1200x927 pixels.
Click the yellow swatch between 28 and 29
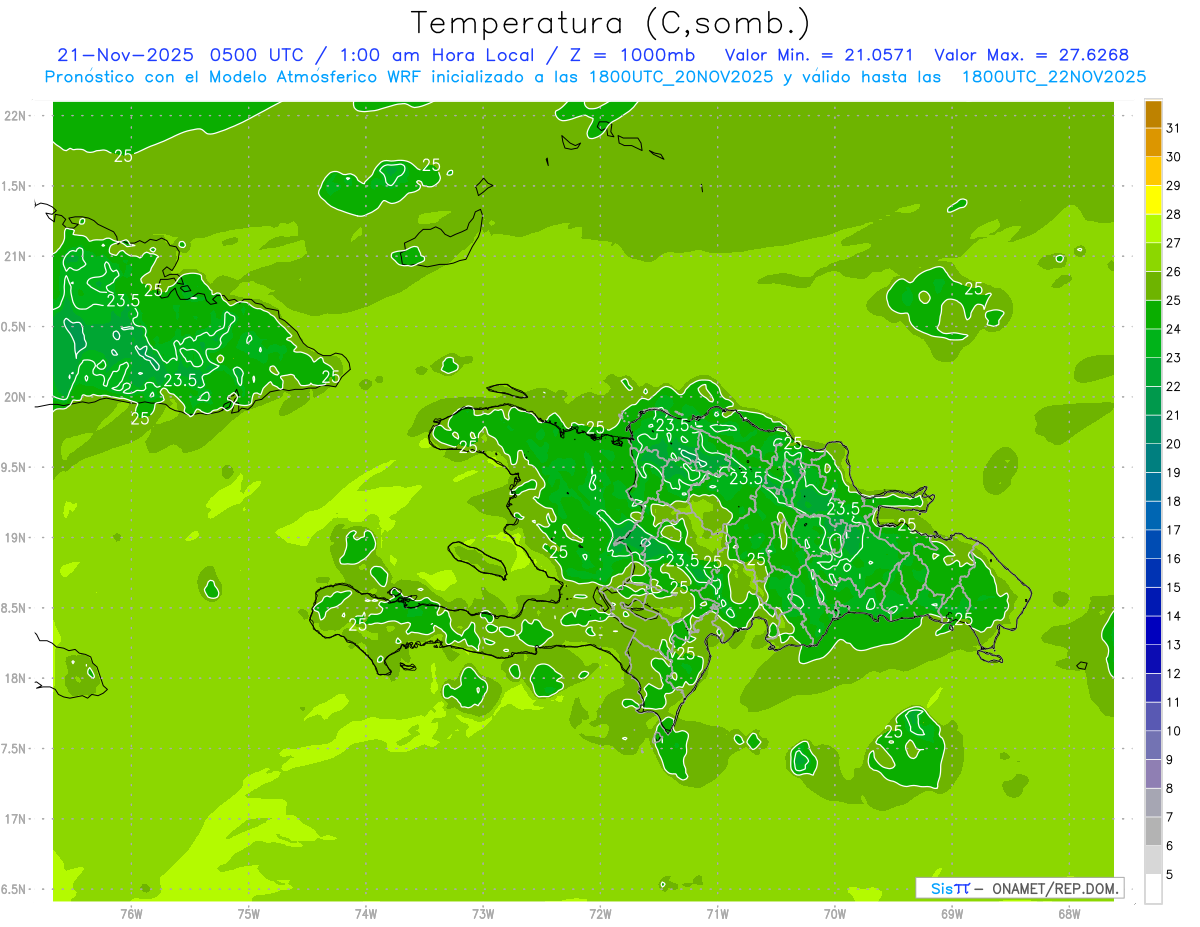1153,200
